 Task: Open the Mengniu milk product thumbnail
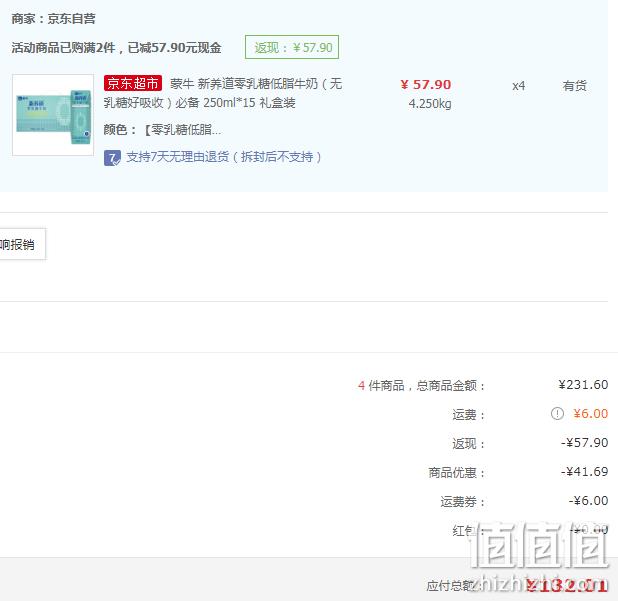[53, 115]
